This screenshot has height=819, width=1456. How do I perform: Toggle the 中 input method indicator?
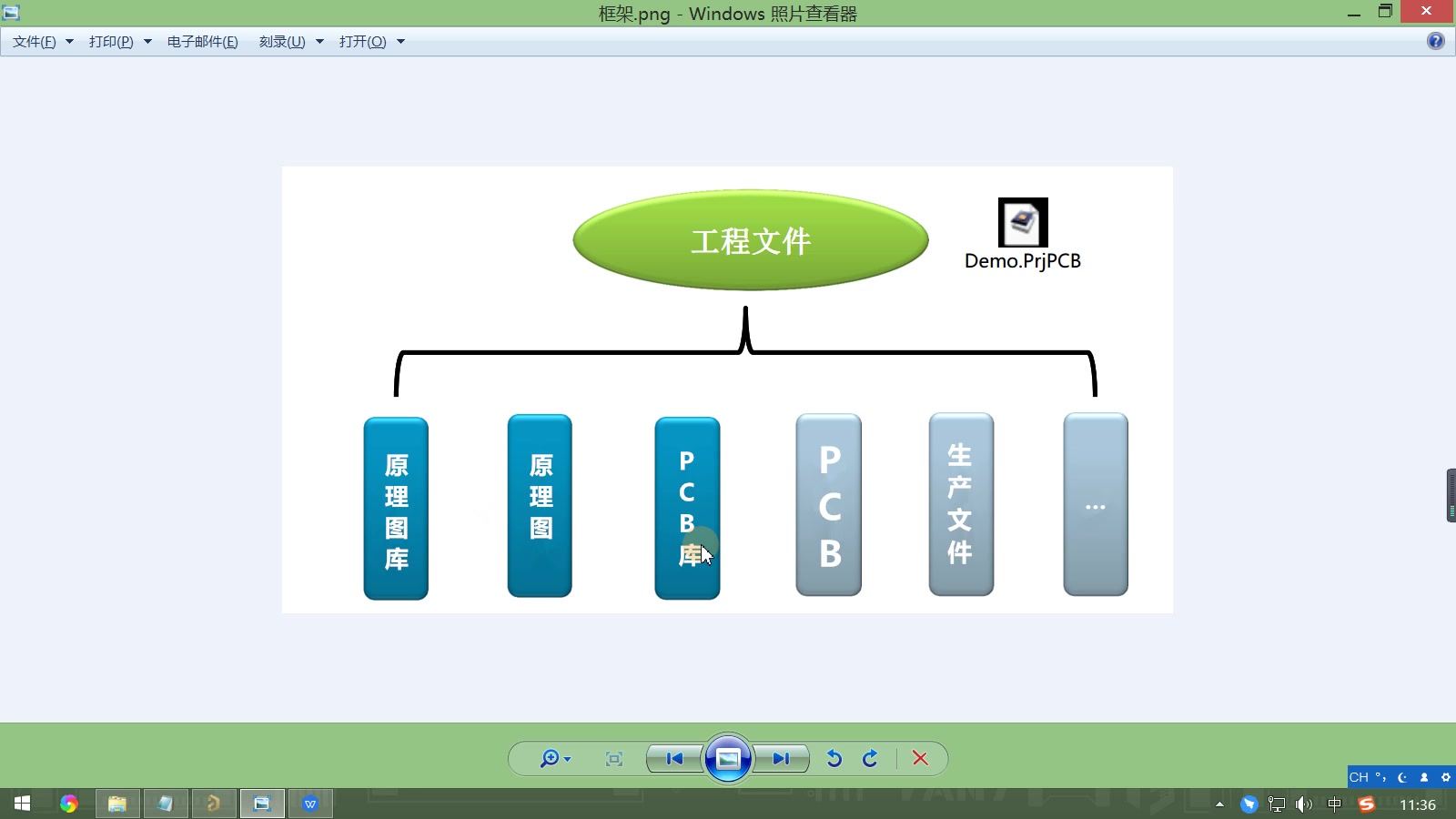click(1335, 804)
